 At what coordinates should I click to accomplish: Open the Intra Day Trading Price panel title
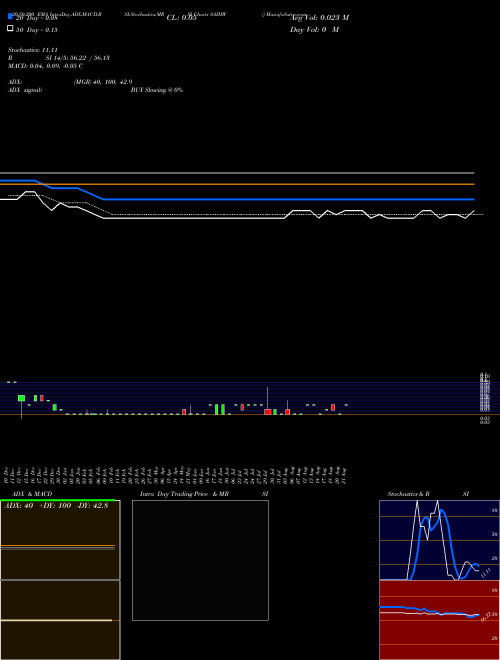[204, 494]
